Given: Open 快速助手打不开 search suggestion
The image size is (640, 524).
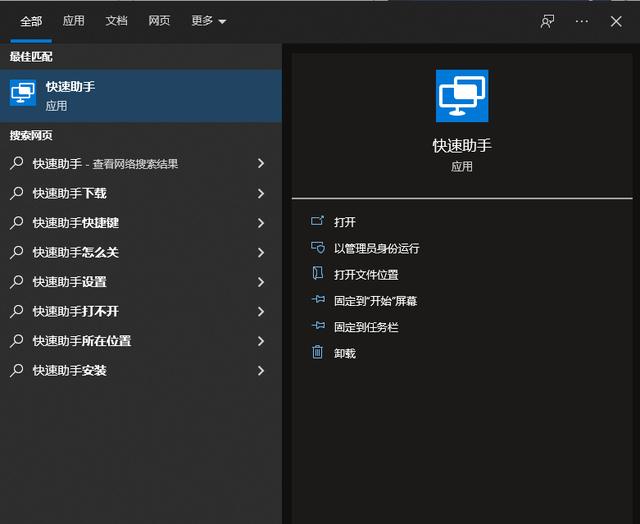Looking at the screenshot, I should [76, 311].
